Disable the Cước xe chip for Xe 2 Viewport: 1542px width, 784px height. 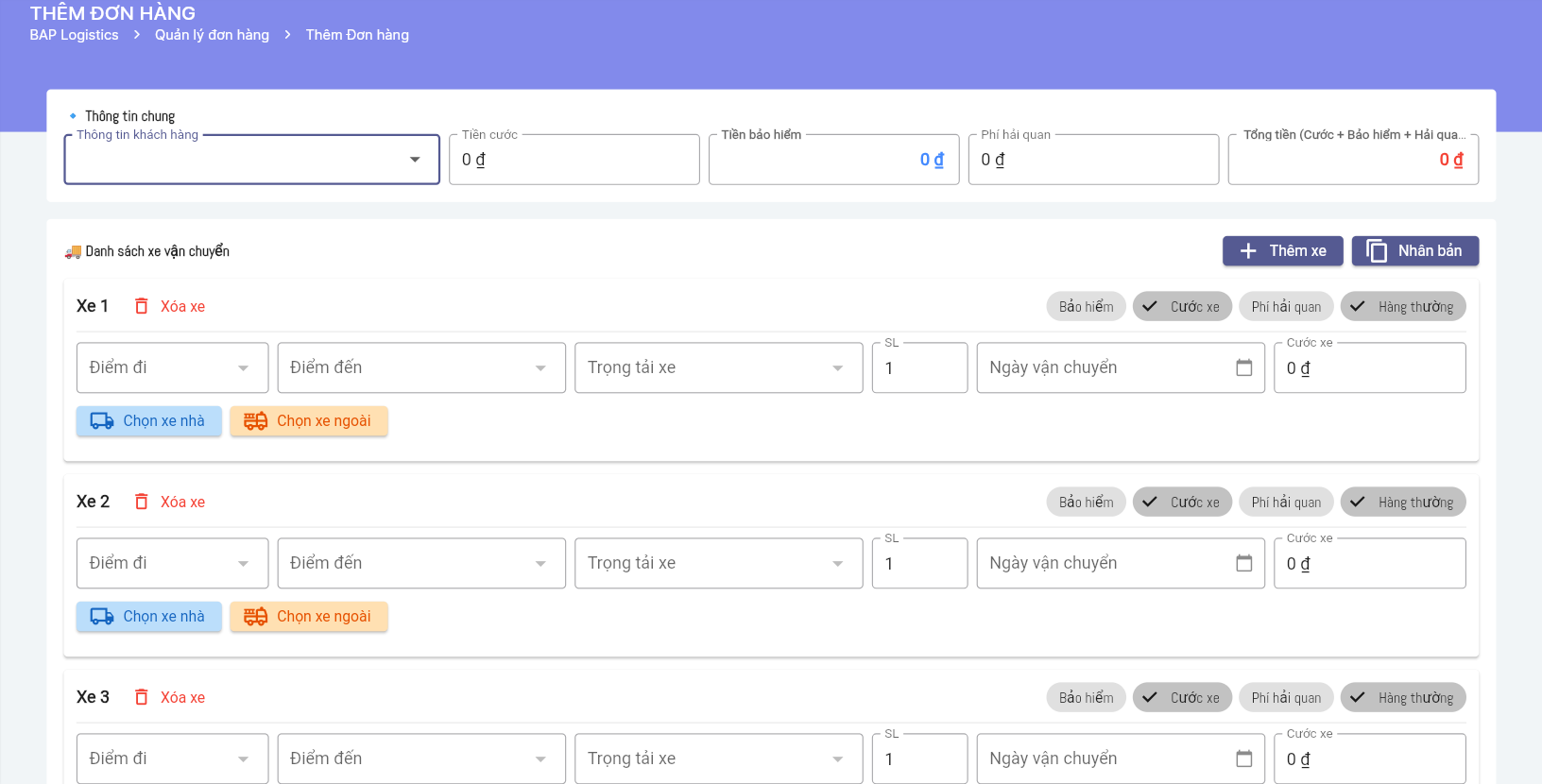1182,503
